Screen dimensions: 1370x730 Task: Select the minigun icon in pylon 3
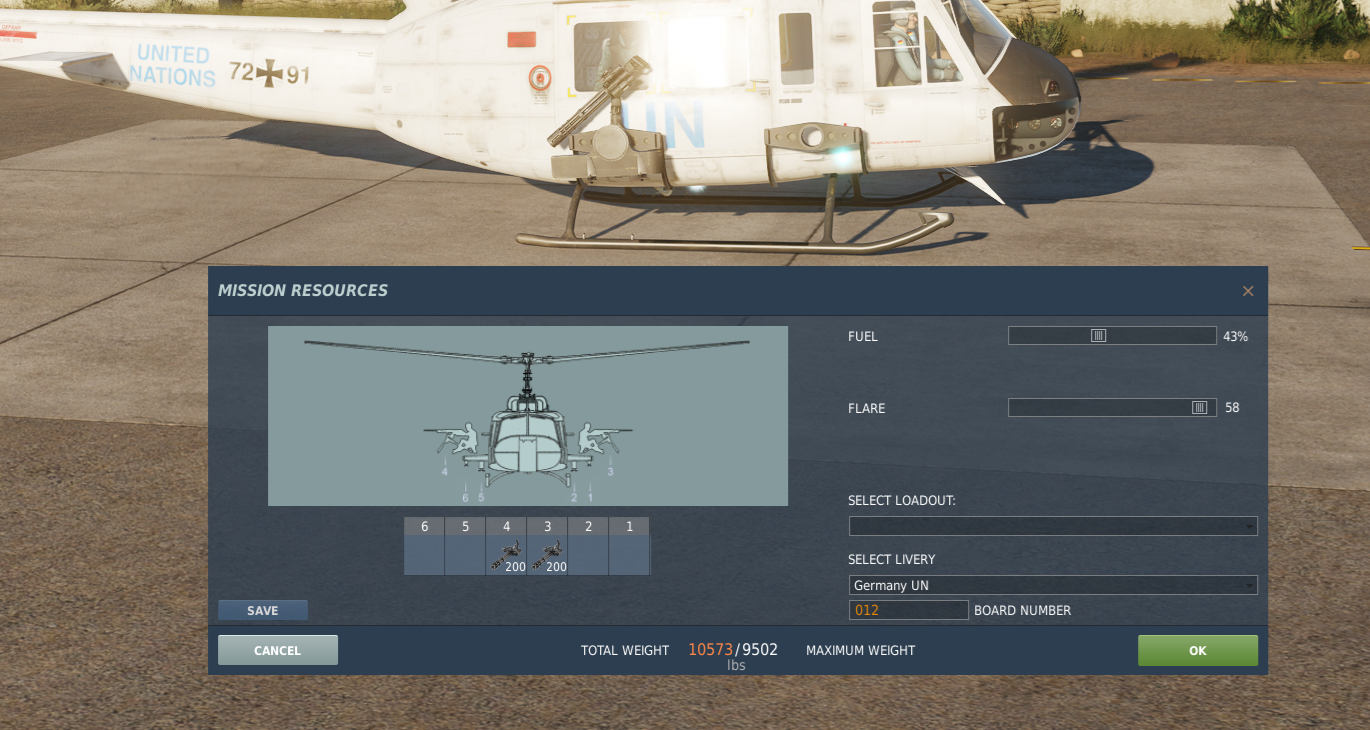click(548, 556)
